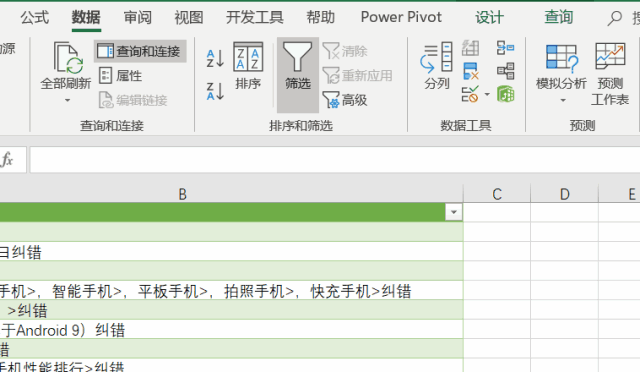
Task: Click the Relationships icon
Action: click(506, 71)
